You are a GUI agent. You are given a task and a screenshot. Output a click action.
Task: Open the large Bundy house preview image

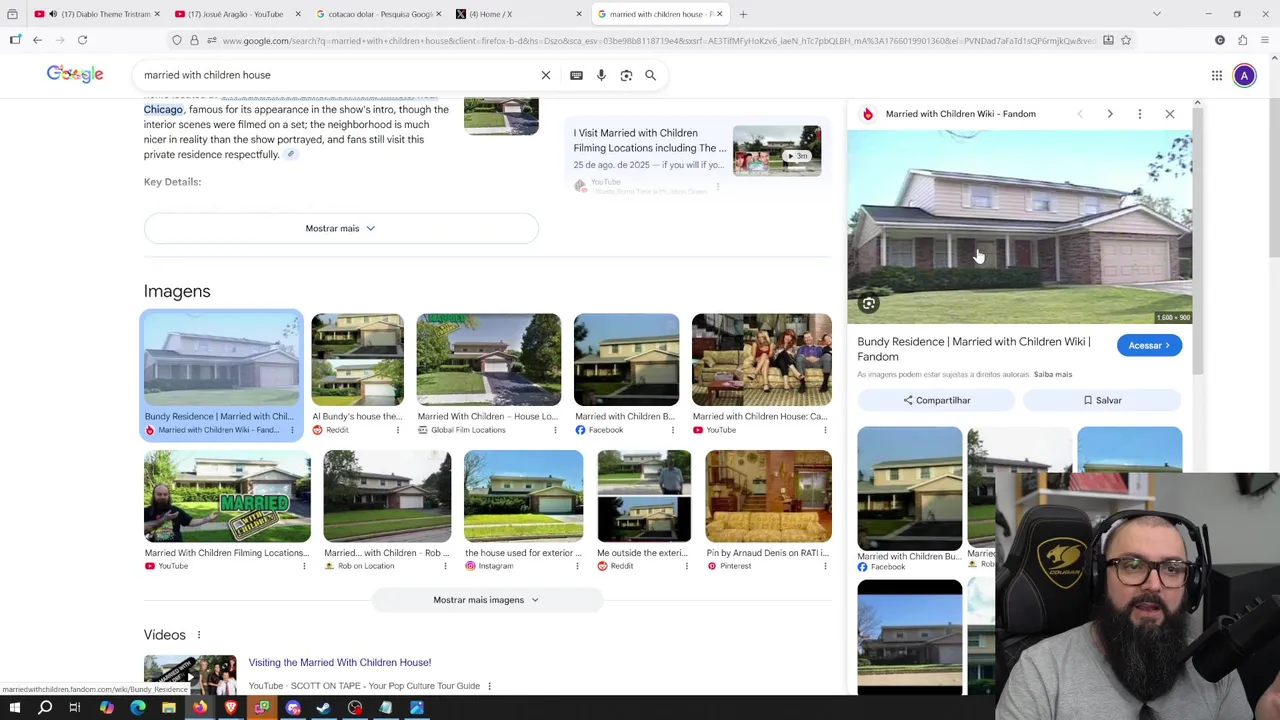(1019, 226)
